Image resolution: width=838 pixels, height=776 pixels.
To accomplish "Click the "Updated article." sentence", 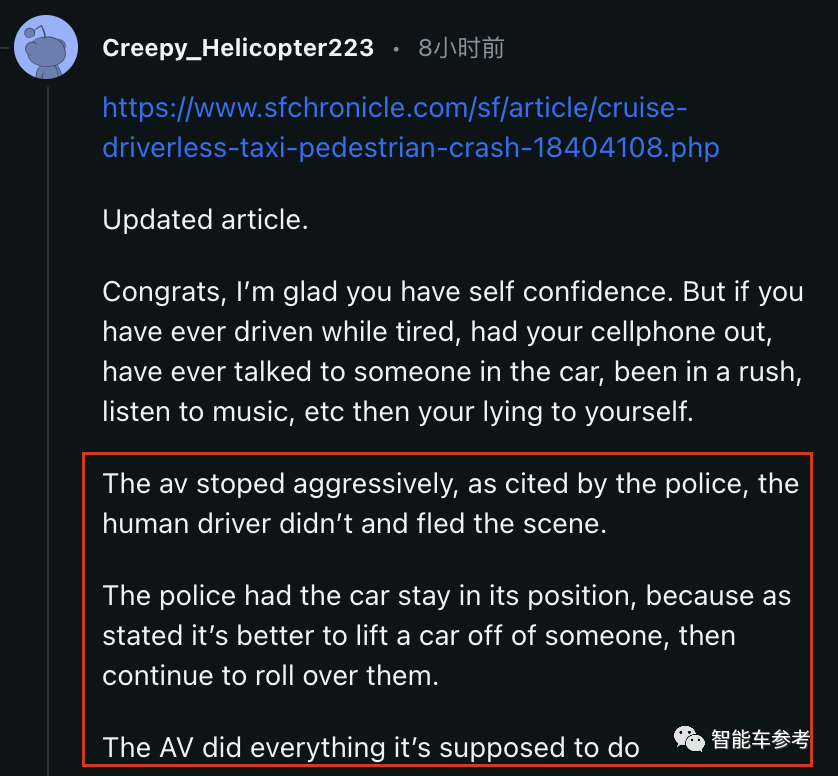I will (x=205, y=220).
